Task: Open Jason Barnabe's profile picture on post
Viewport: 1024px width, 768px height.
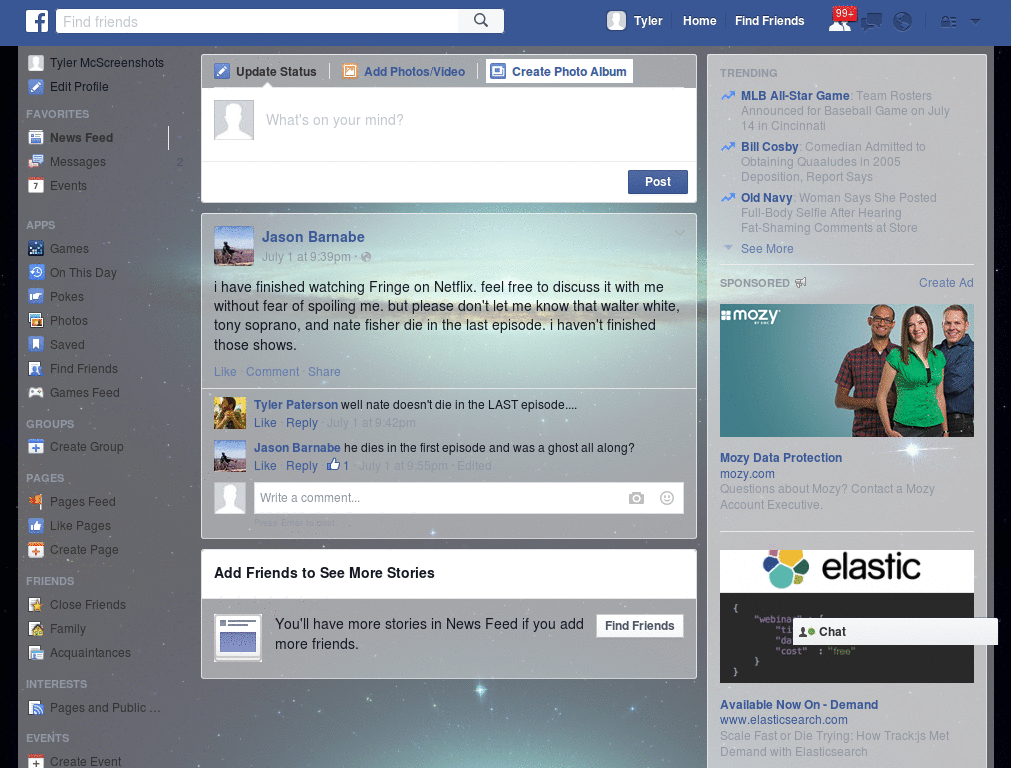Action: pyautogui.click(x=234, y=246)
